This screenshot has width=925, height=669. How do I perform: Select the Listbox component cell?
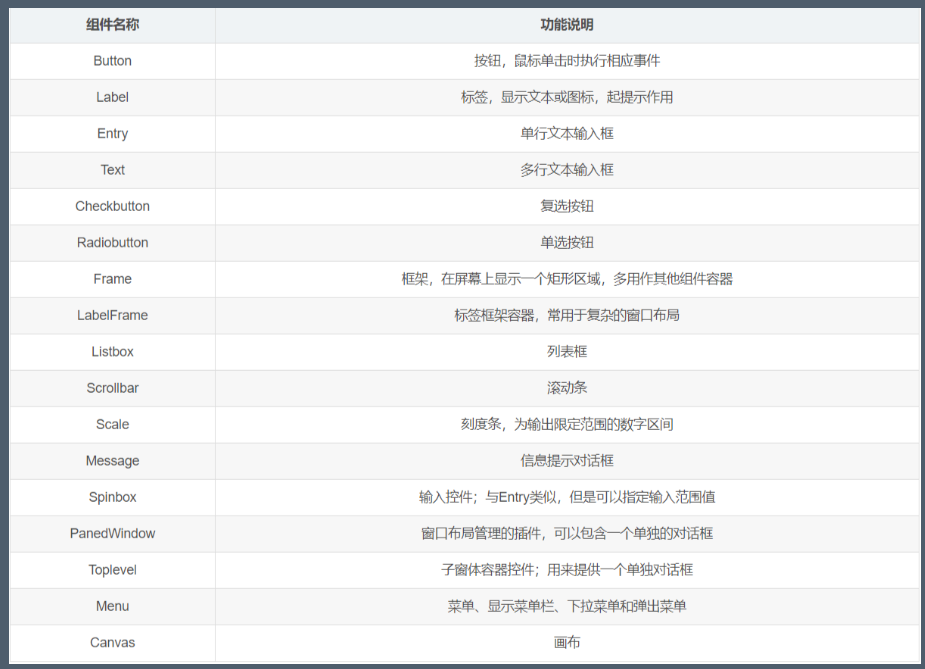112,352
